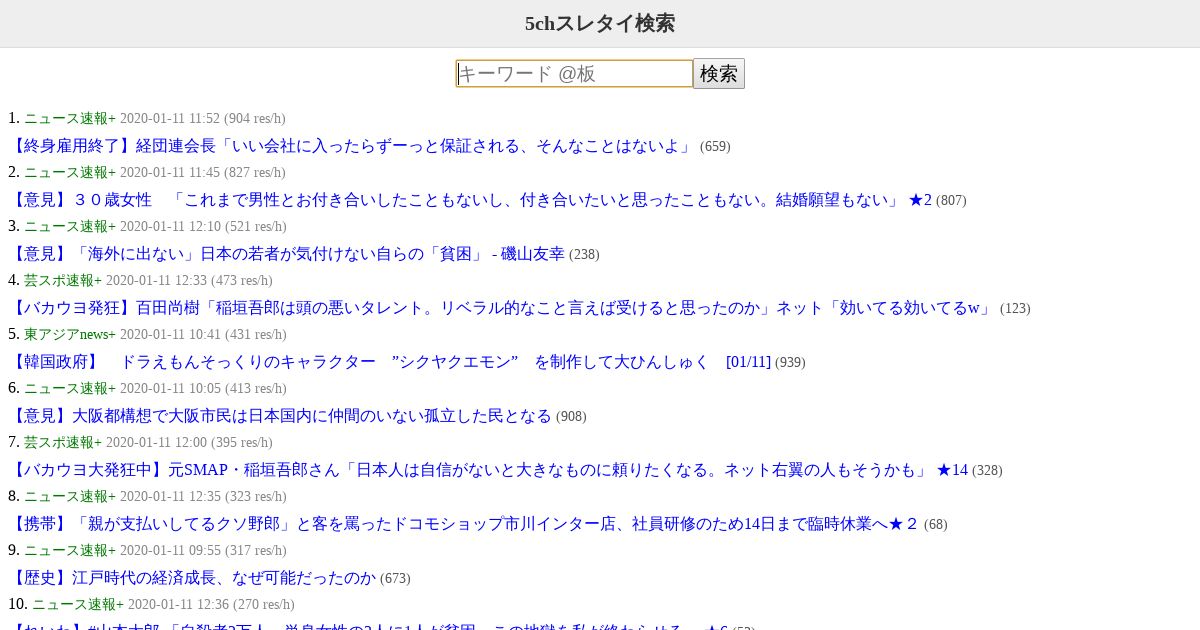Open the ３０歳女性 結婚願望もない thread

[470, 200]
